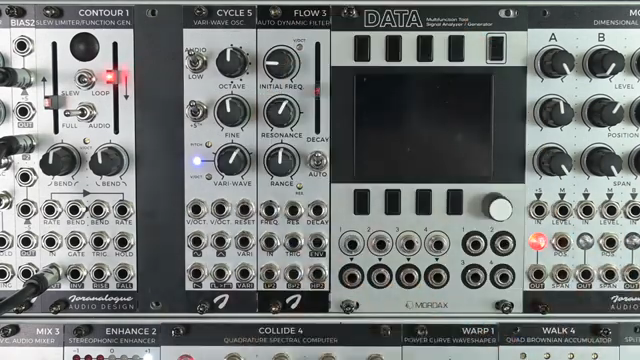The height and width of the screenshot is (360, 640).
Task: Click the RISE output jack on Contour 1
Action: (100, 273)
